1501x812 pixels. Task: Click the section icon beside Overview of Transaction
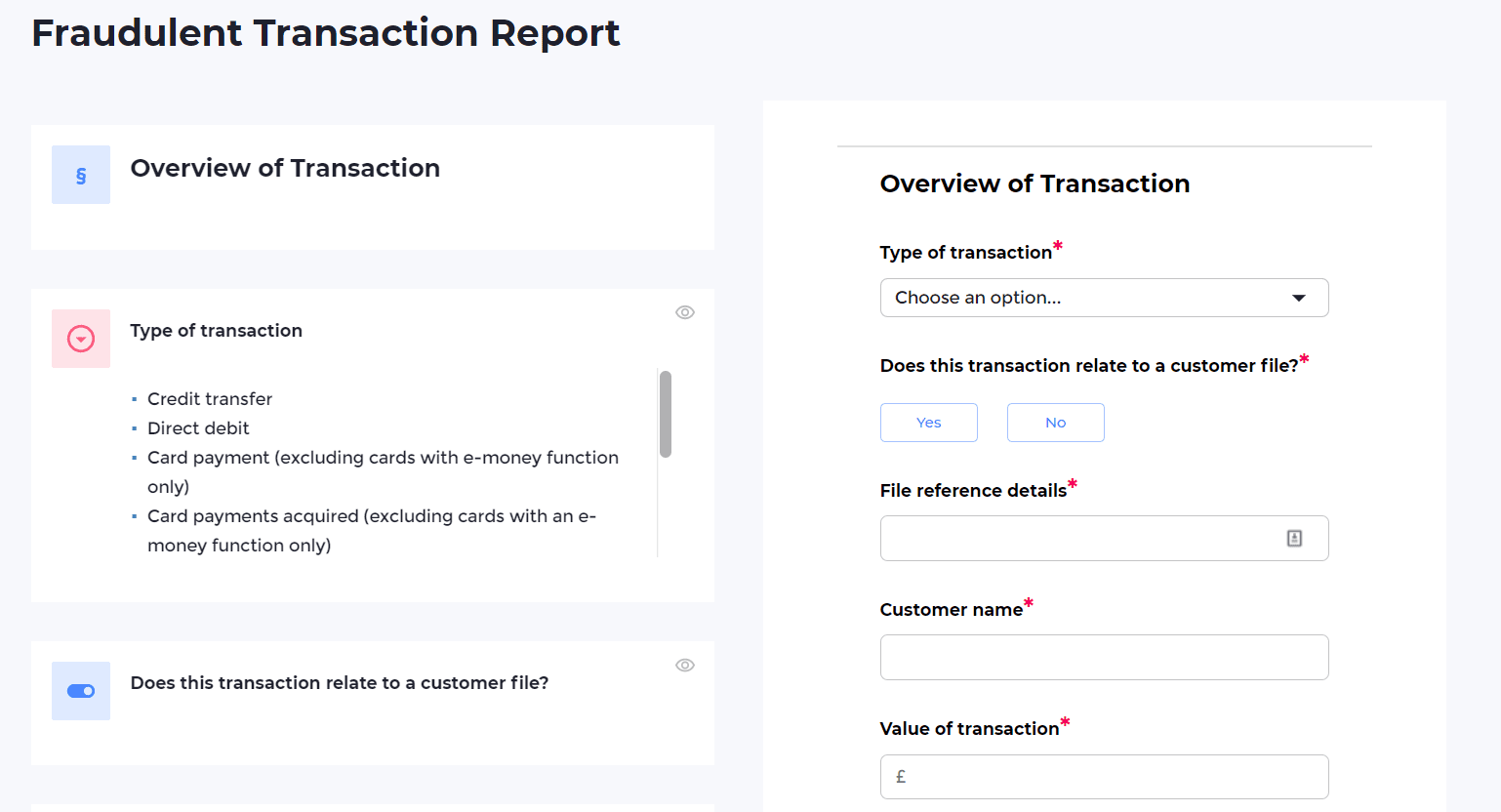[x=81, y=176]
